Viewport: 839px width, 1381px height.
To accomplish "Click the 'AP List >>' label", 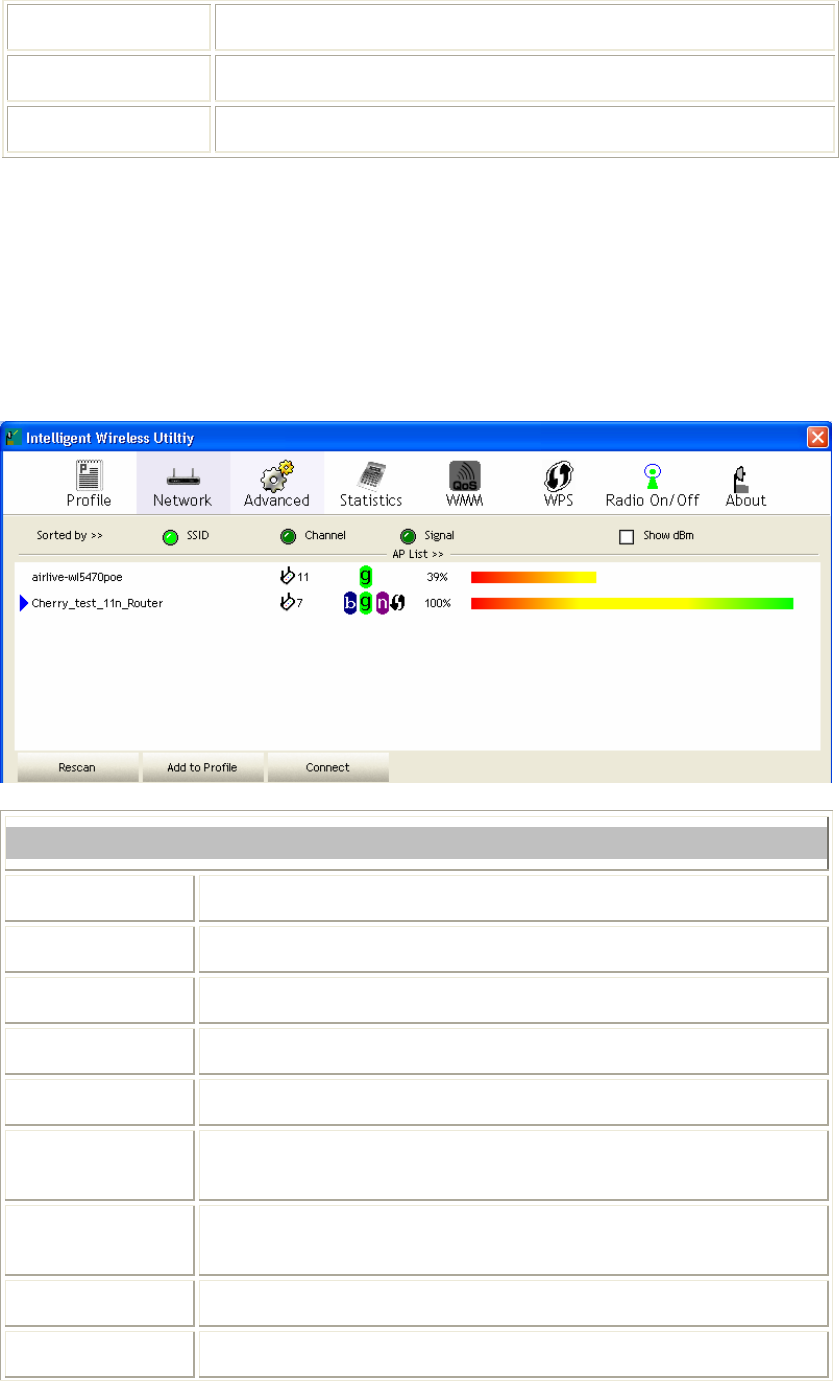I will [x=417, y=553].
